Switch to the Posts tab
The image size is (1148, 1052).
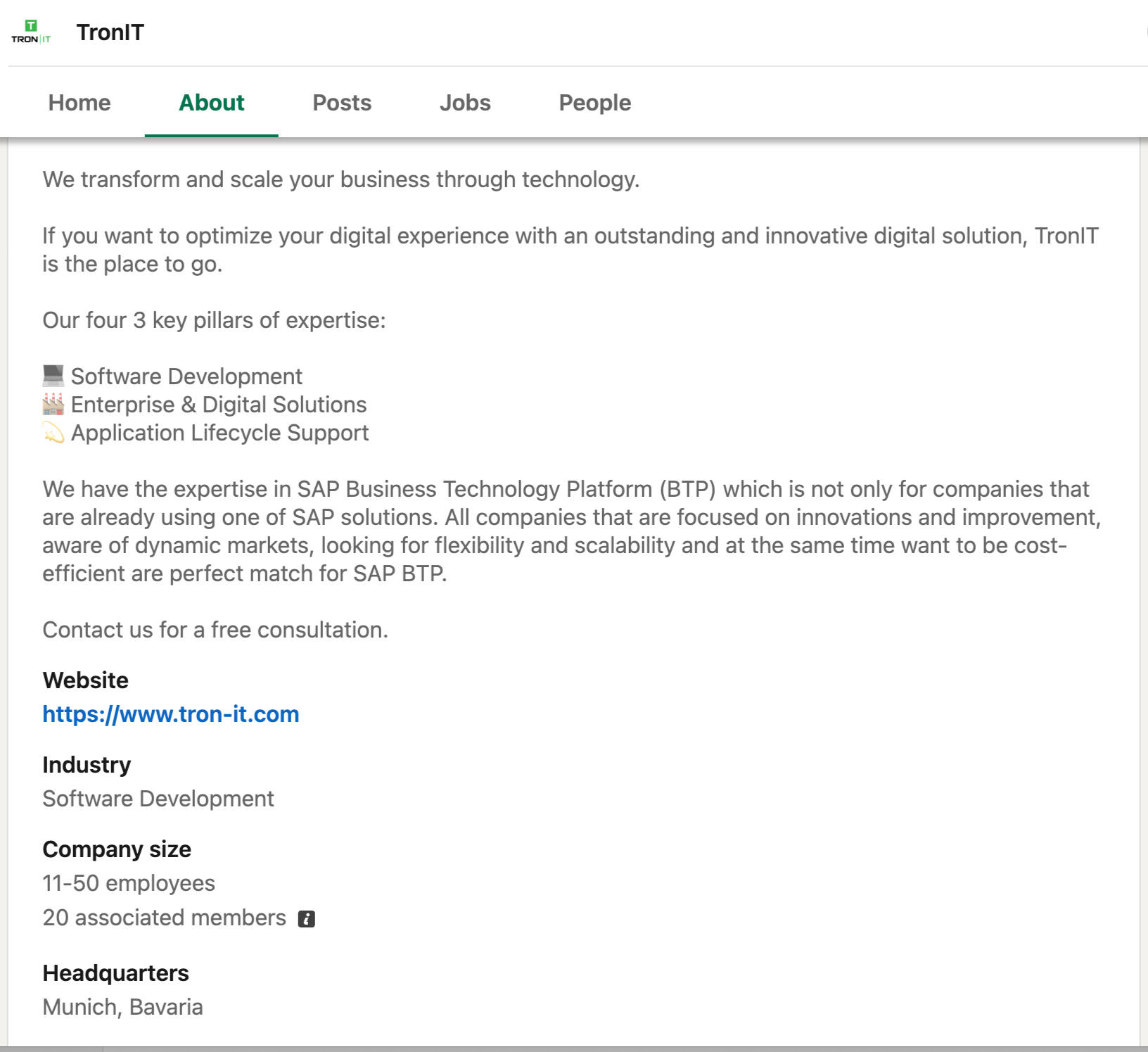pyautogui.click(x=342, y=103)
